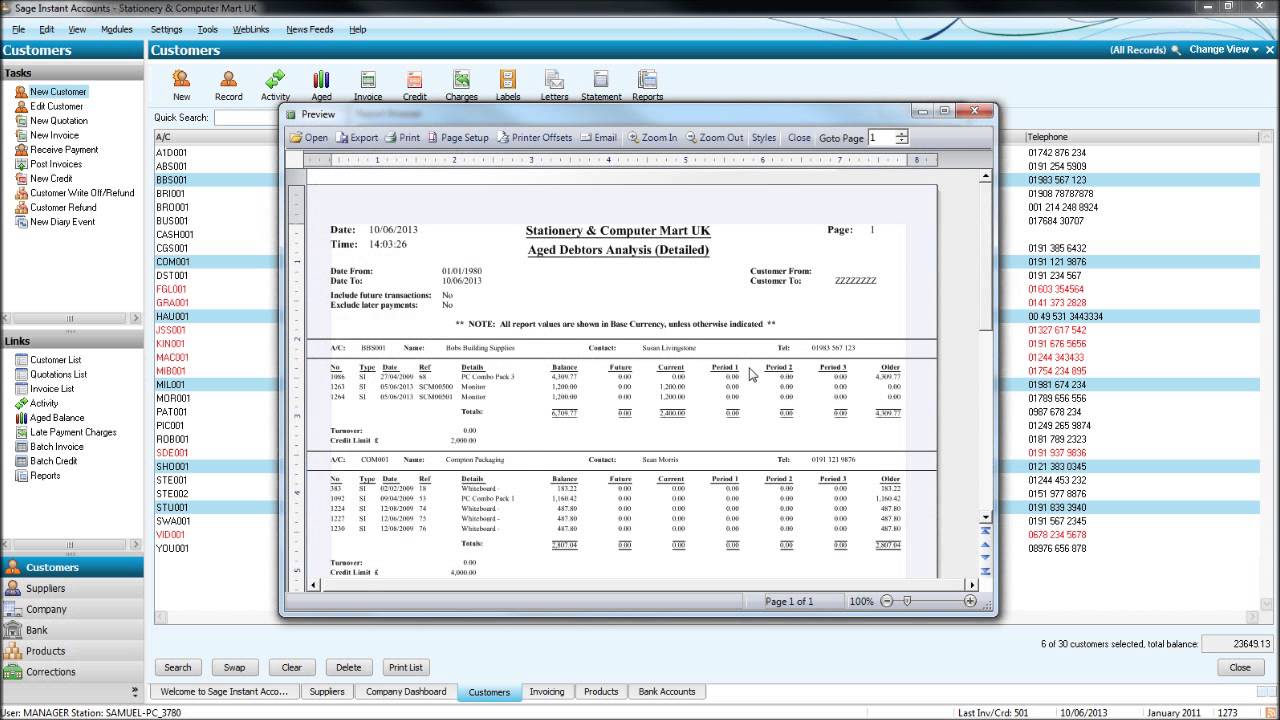Click Styles in the Preview toolbar
Screen dimensions: 1280x720
[x=764, y=138]
